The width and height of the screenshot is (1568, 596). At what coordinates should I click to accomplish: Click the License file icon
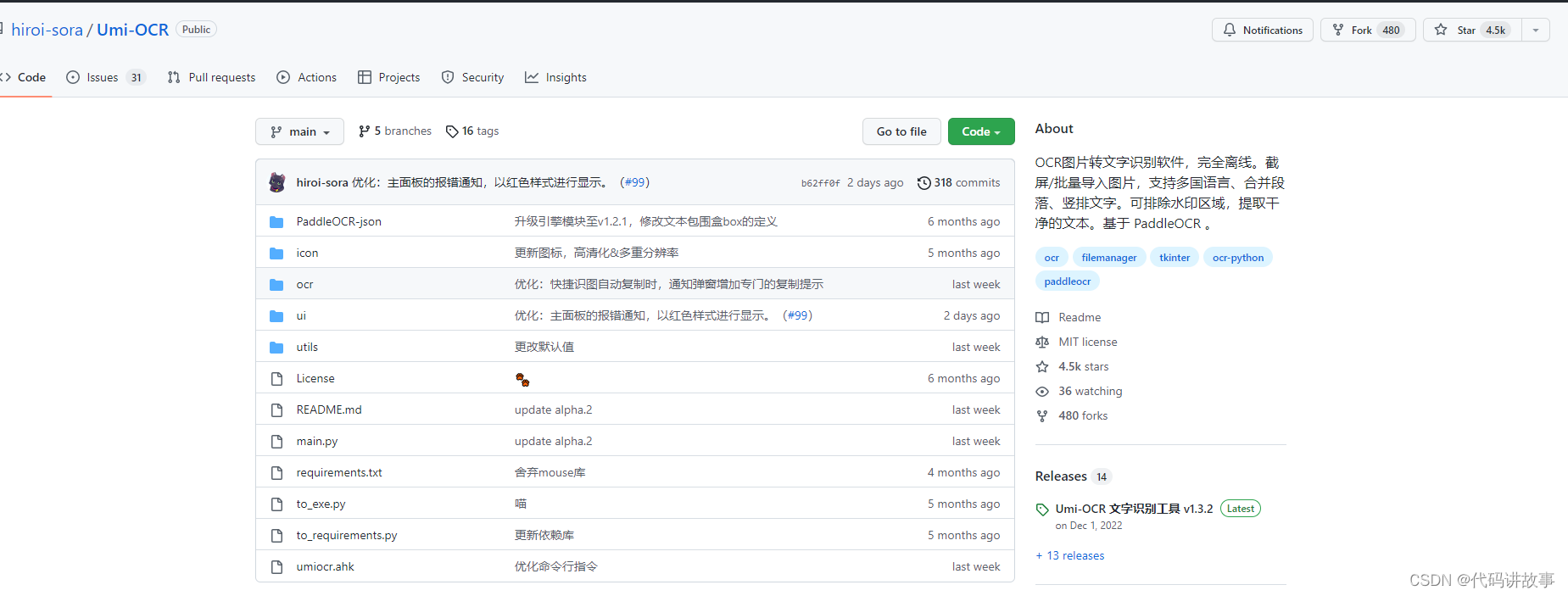(276, 379)
